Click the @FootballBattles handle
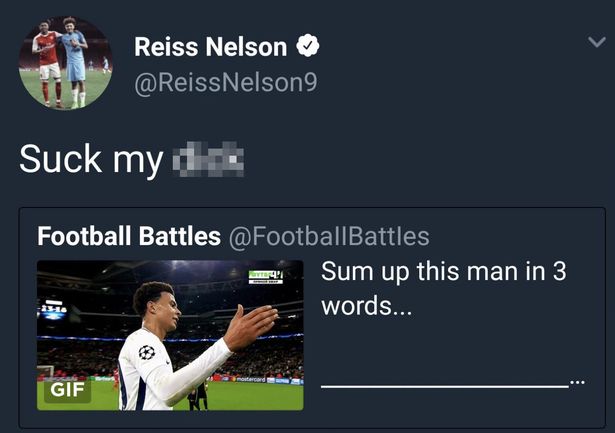 point(329,236)
